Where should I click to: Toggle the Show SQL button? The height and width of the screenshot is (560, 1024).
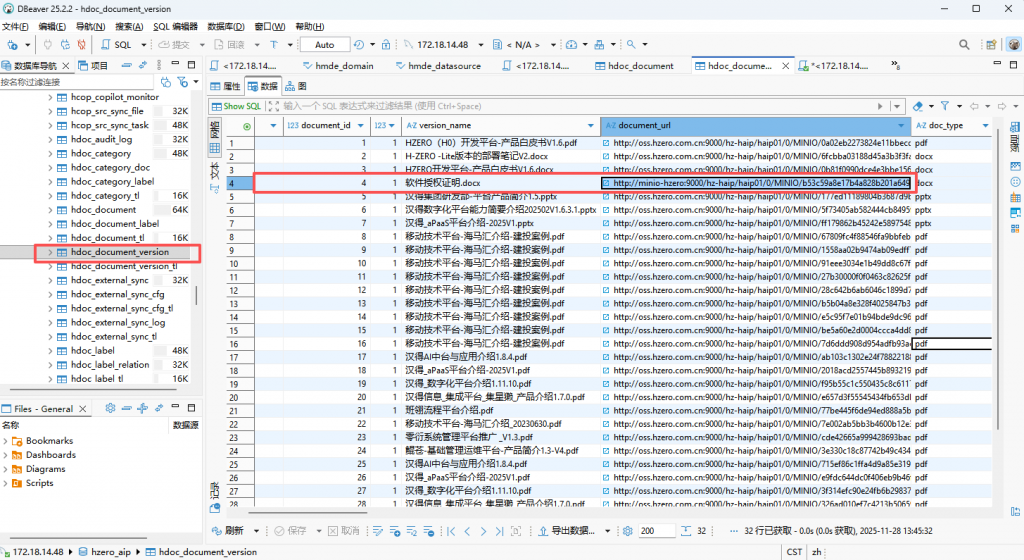[236, 105]
